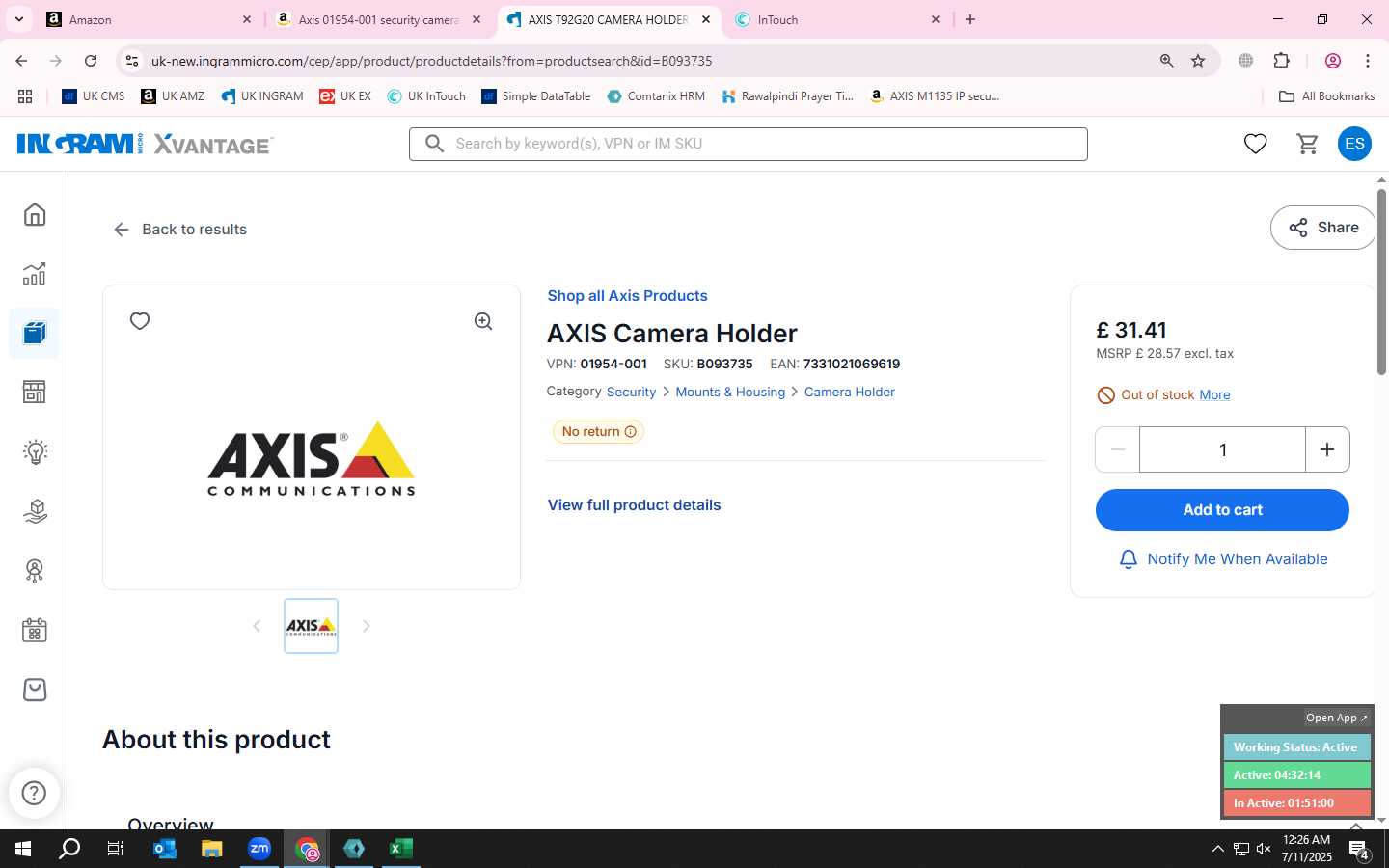
Task: Go back in browser history
Action: 21,61
